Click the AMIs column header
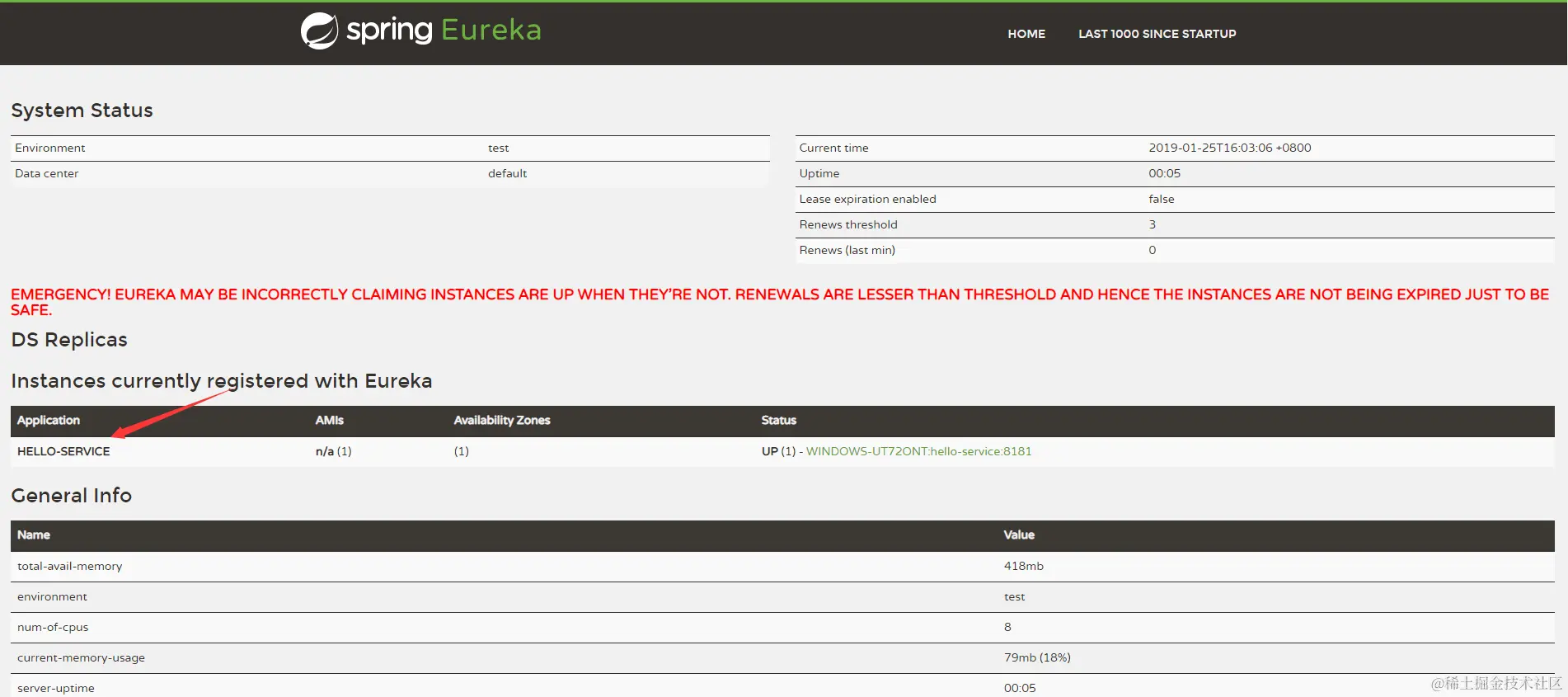Viewport: 1568px width, 697px height. pos(329,420)
